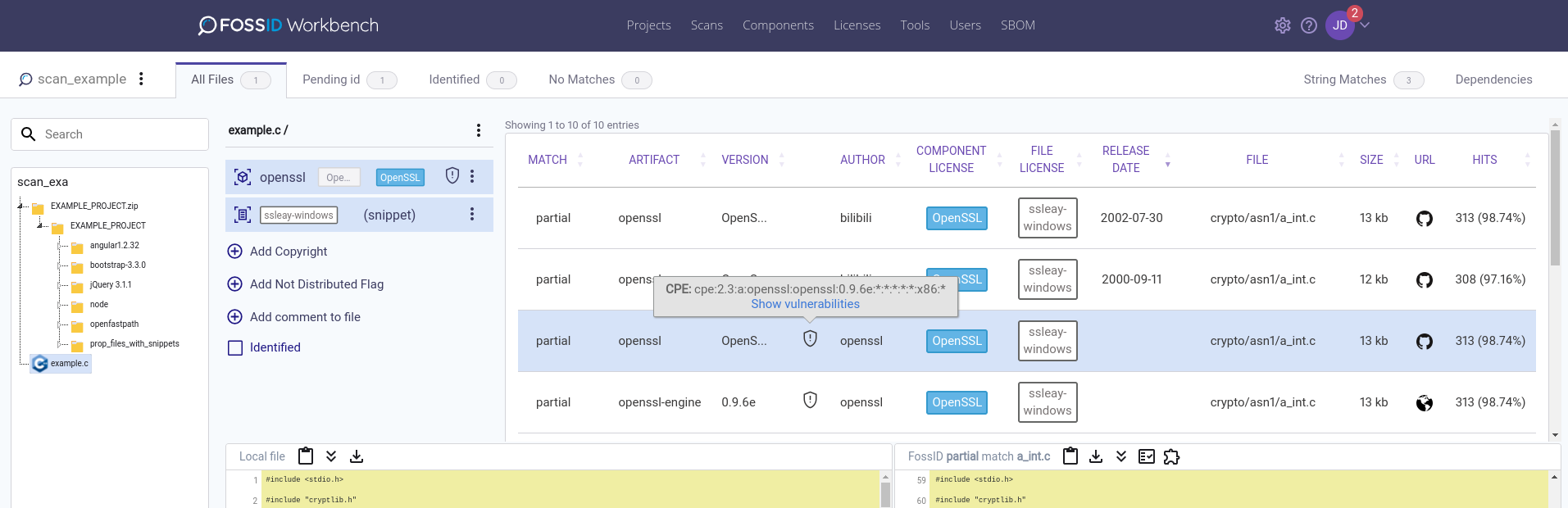Copy Local file contents to clipboard
The width and height of the screenshot is (1568, 508).
[306, 456]
